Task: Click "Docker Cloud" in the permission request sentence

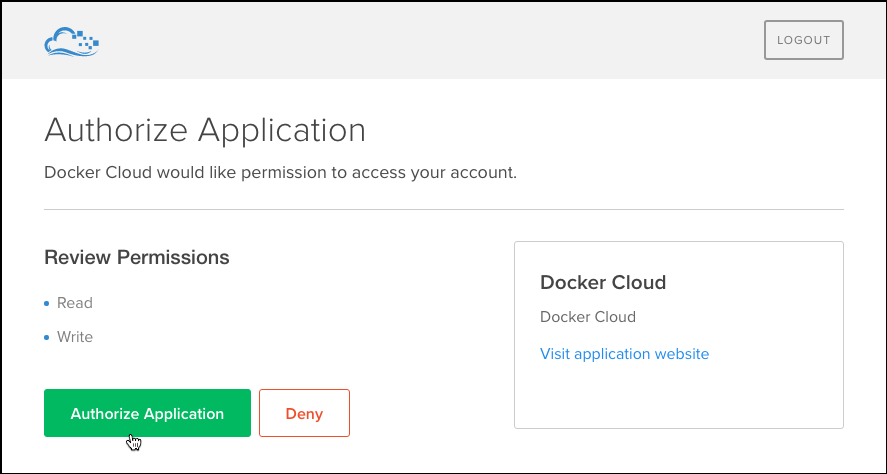Action: [x=98, y=172]
